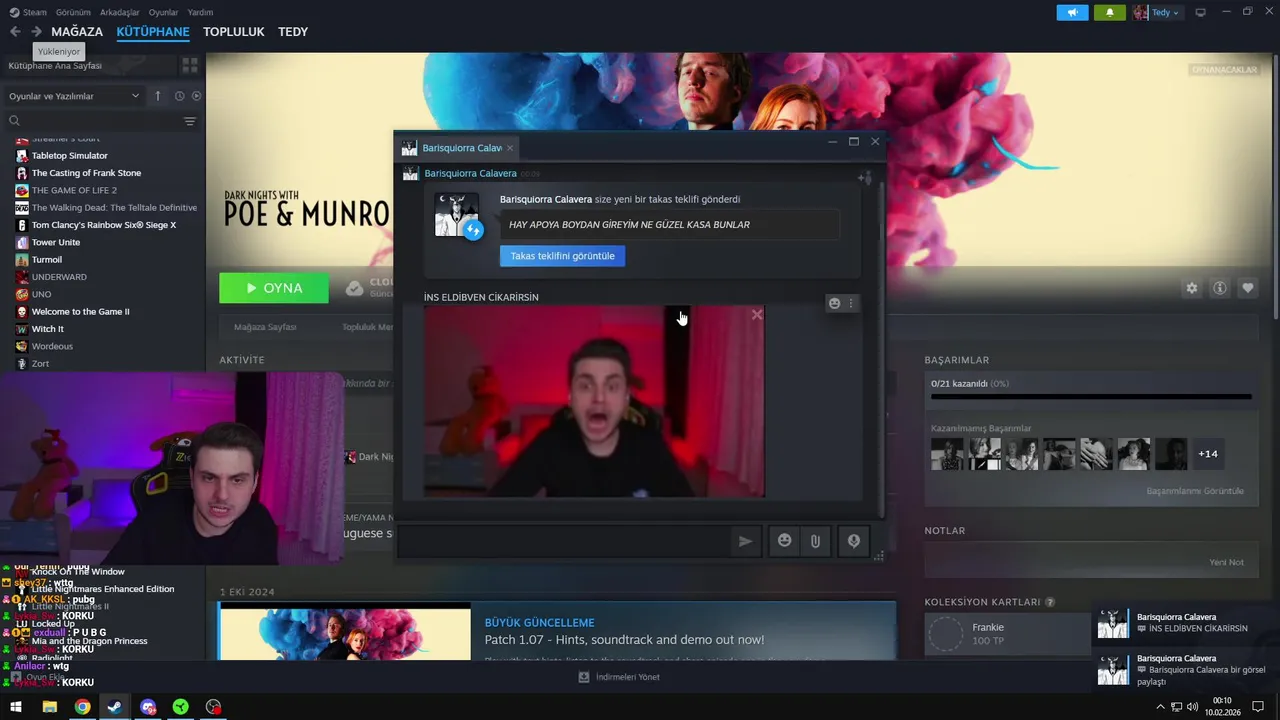Close the Barisquiorra Calavera chat tab
The image size is (1280, 720).
(510, 148)
